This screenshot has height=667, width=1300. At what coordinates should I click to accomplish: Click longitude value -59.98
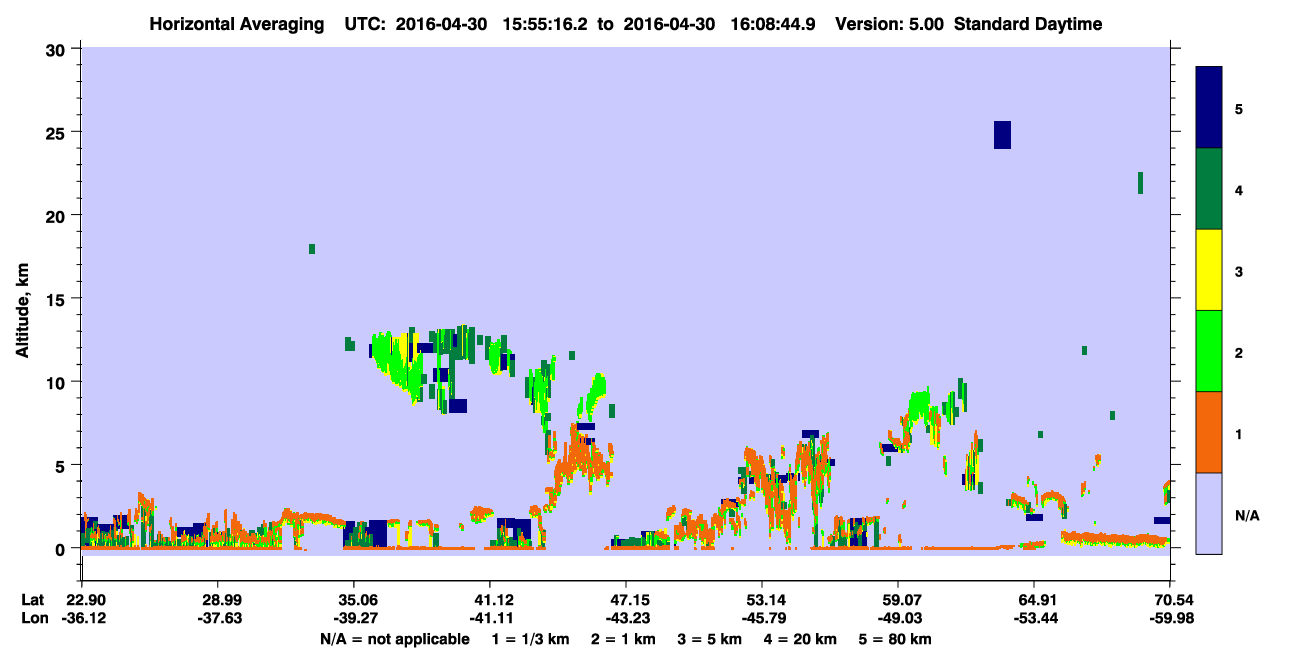coord(1170,618)
